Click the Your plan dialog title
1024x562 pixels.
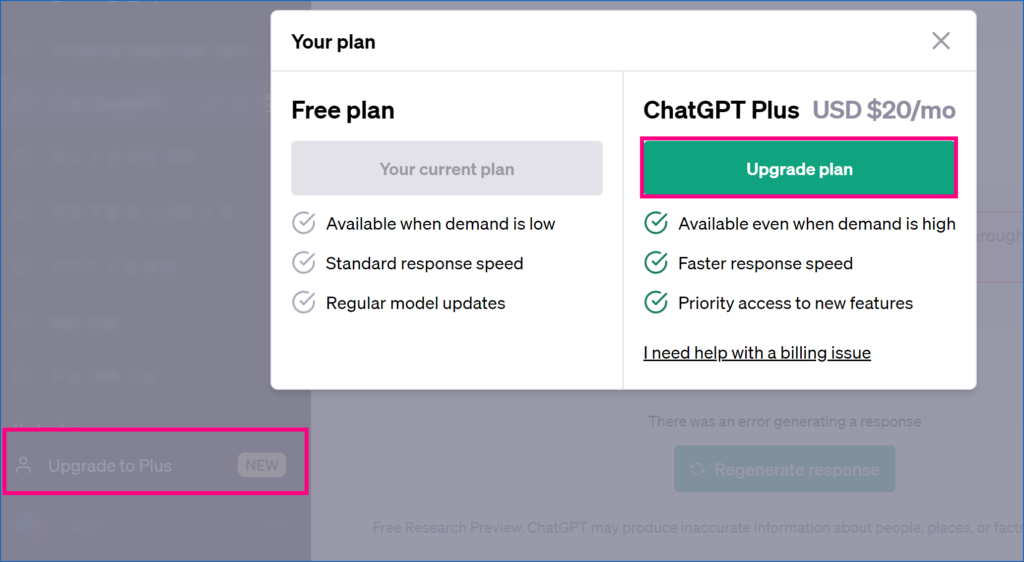[333, 42]
